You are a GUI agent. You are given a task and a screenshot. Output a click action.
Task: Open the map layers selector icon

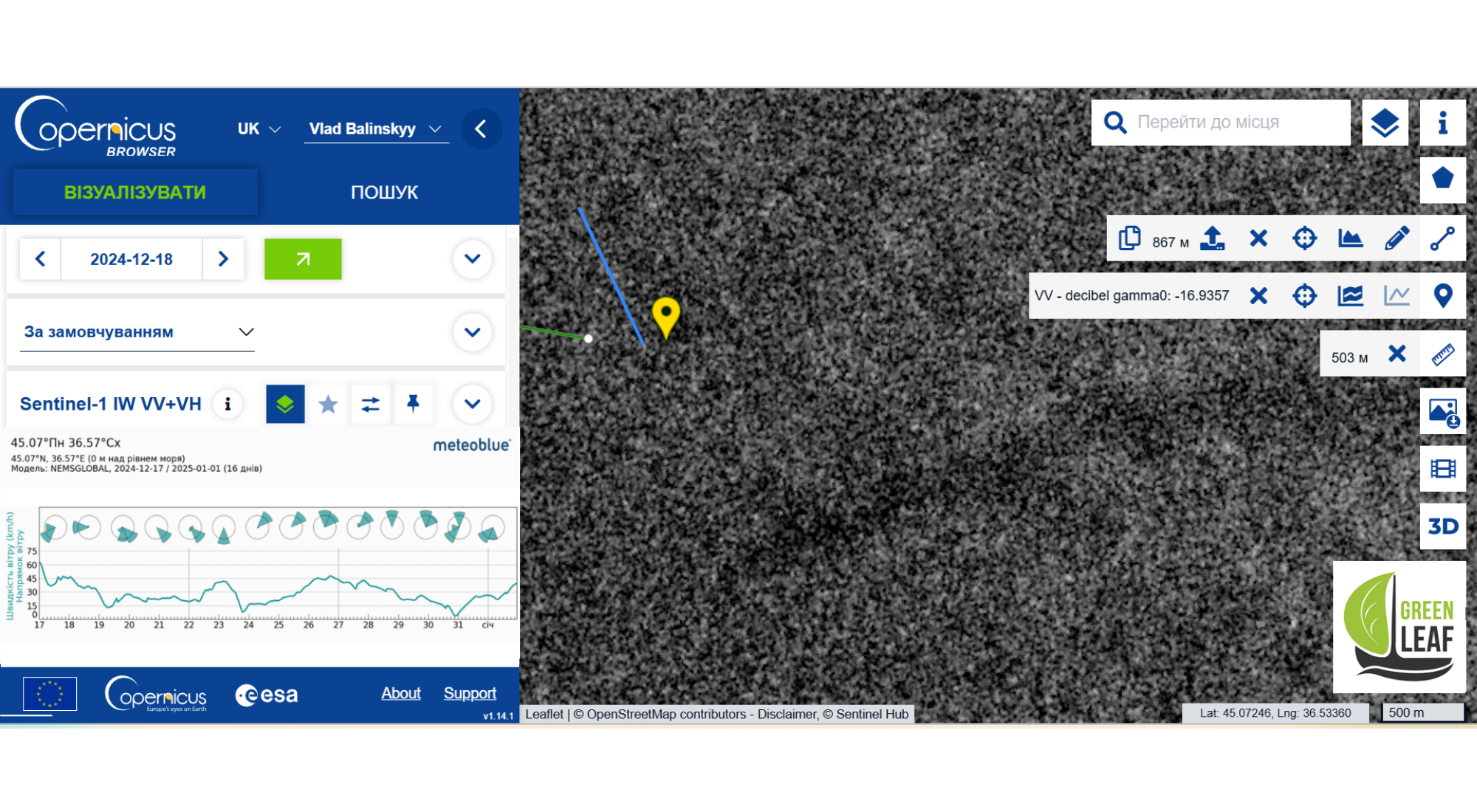[1384, 123]
